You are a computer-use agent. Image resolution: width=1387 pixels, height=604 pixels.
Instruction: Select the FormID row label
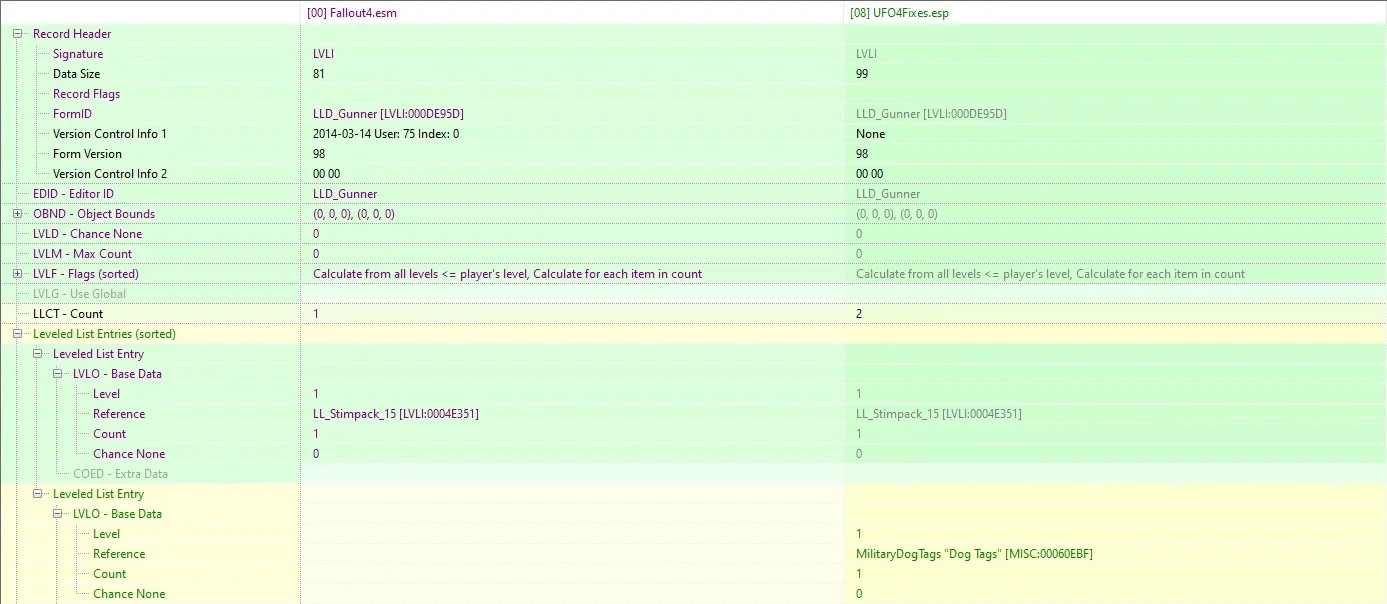tap(72, 114)
